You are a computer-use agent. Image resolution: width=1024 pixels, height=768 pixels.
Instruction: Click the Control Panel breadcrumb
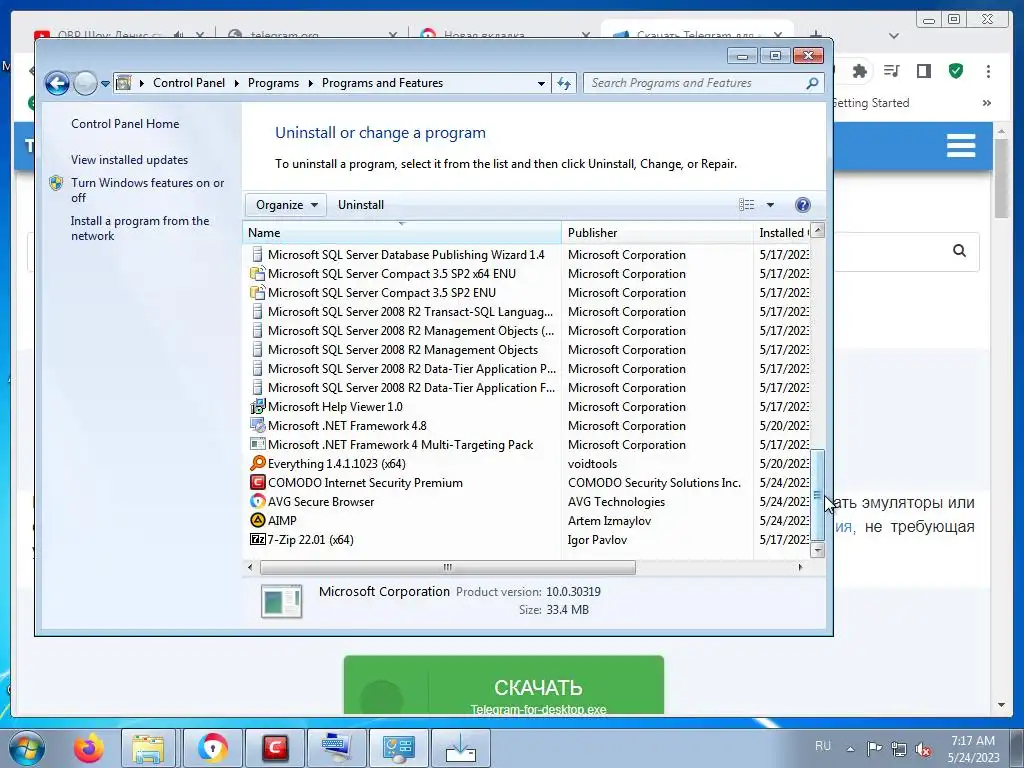(x=189, y=83)
